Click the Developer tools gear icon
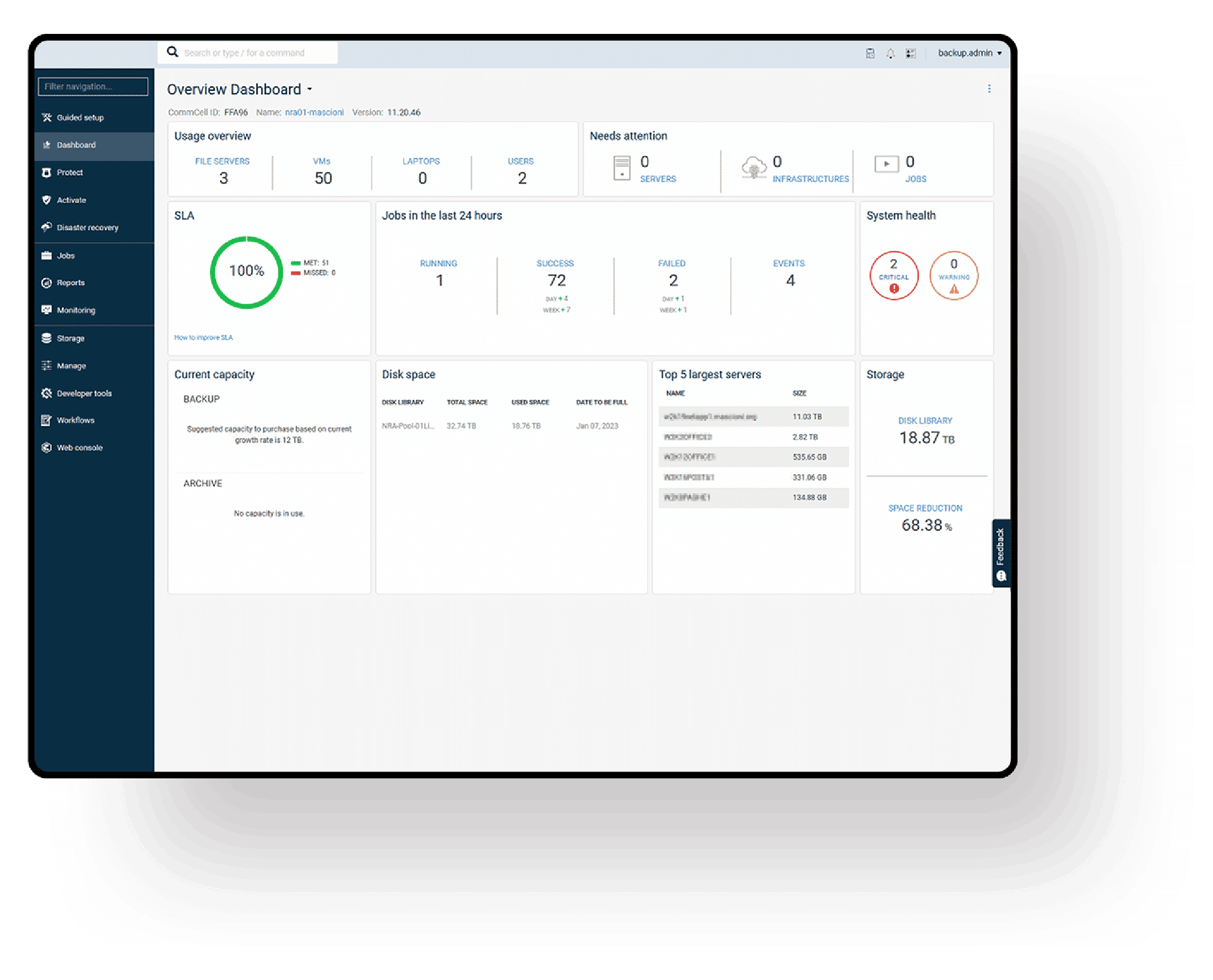This screenshot has height=980, width=1213. 46,393
